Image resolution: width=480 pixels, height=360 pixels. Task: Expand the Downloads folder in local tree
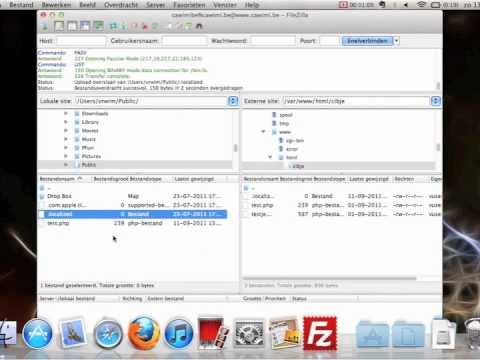pyautogui.click(x=66, y=114)
